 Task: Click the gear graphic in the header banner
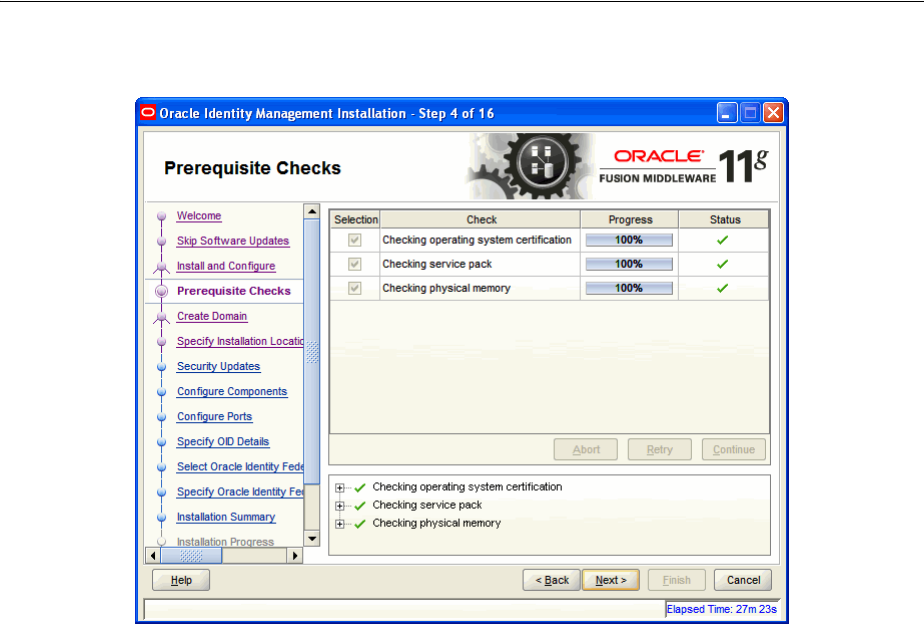click(530, 166)
